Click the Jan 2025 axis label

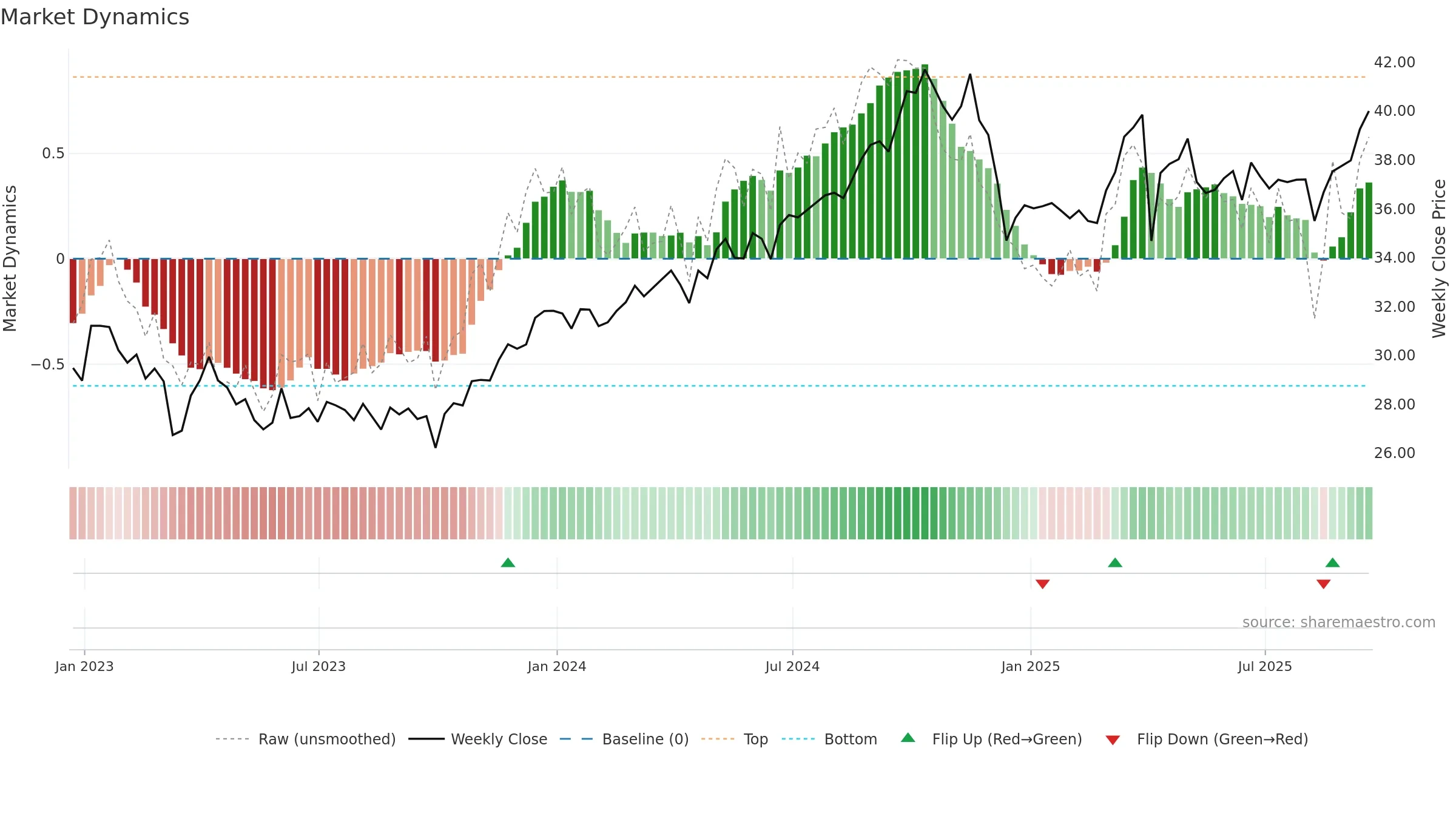1031,666
